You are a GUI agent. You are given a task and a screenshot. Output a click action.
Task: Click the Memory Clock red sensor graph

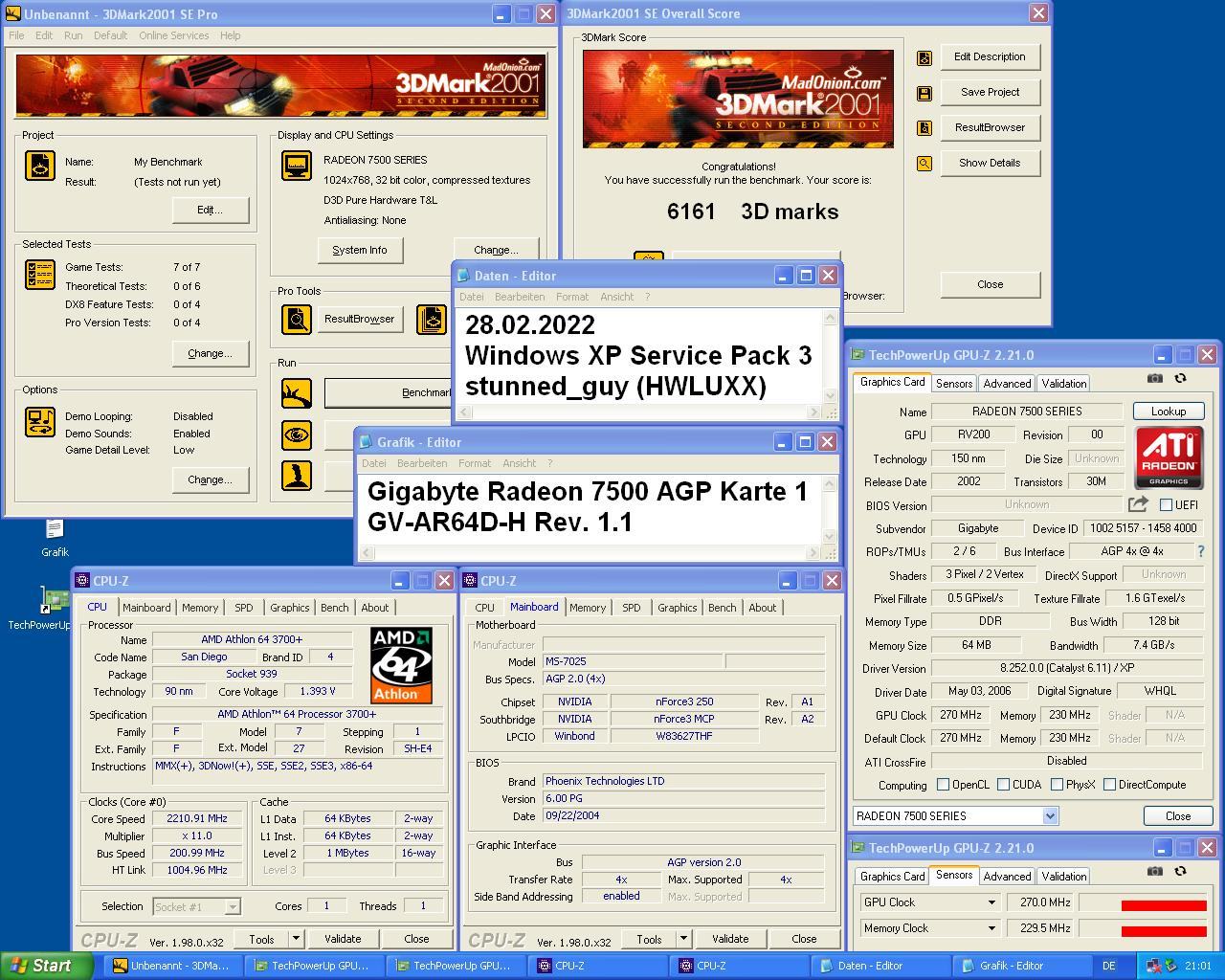[x=1142, y=928]
